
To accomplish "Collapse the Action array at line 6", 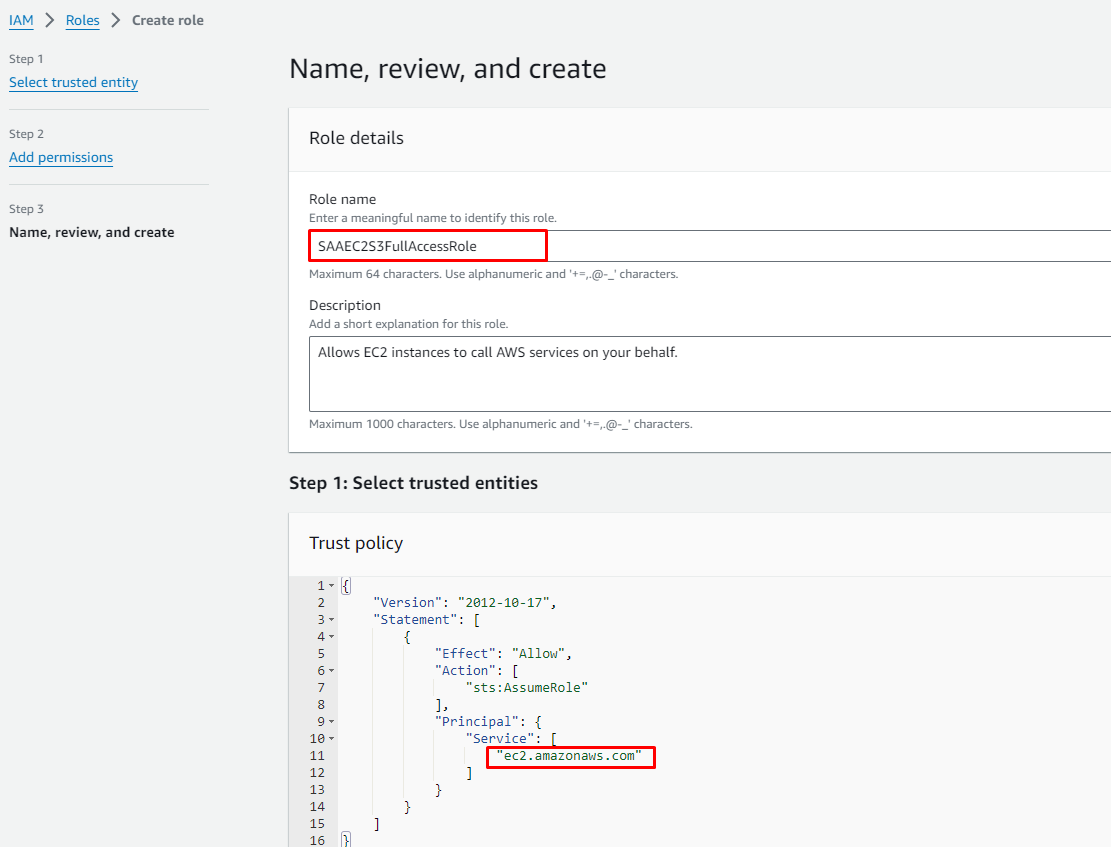I will click(332, 671).
